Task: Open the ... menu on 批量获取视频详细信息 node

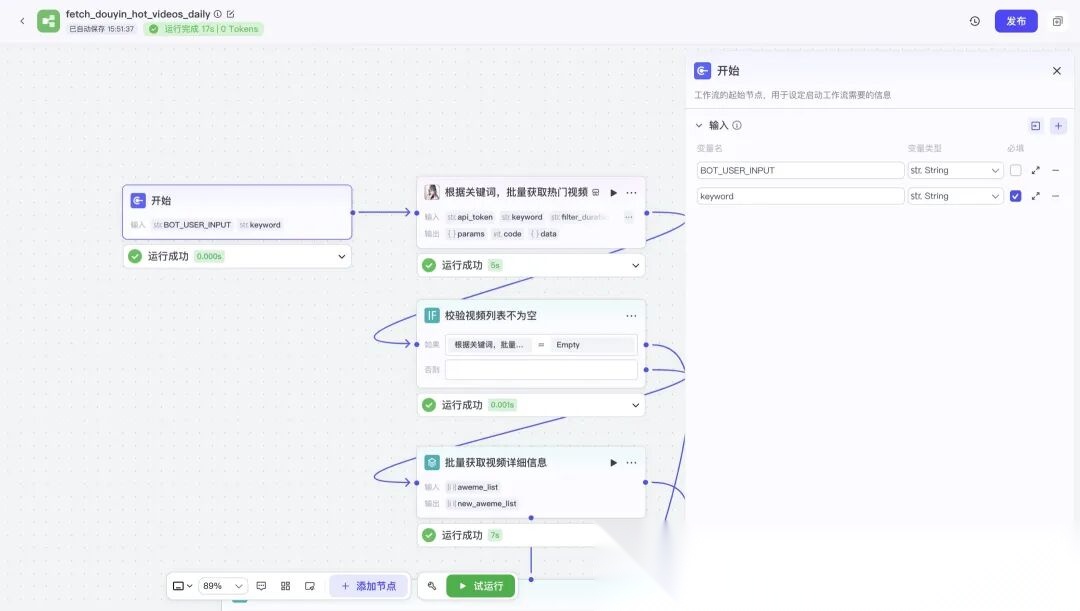Action: click(x=630, y=462)
